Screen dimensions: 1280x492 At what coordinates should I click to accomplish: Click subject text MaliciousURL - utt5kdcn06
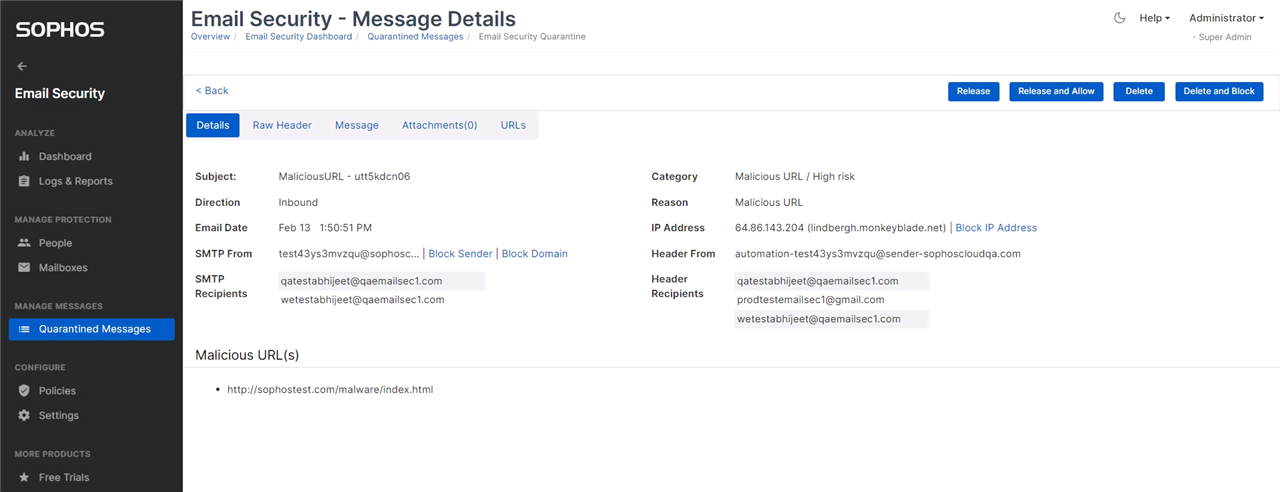344,177
